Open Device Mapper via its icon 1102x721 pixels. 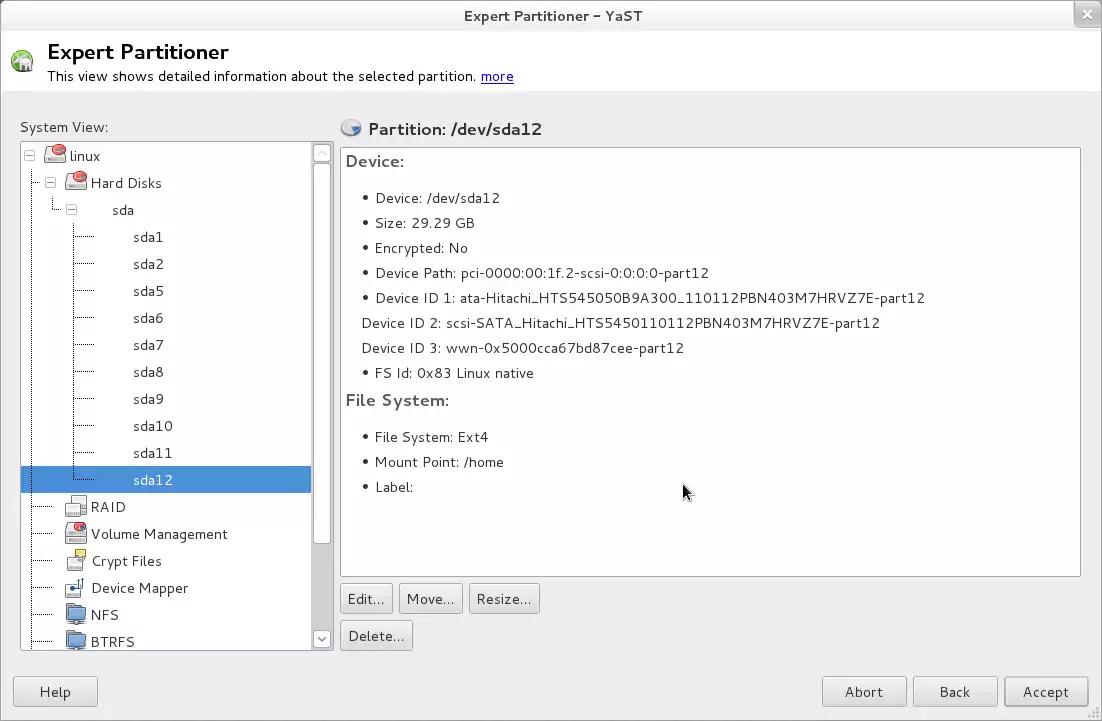pyautogui.click(x=76, y=588)
